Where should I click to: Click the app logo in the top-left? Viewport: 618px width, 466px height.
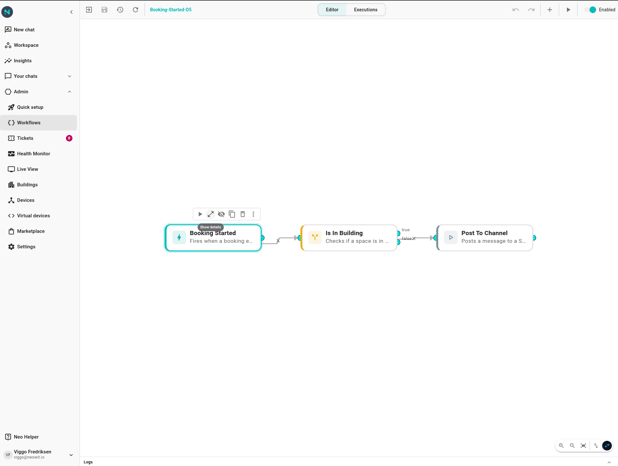coord(7,12)
